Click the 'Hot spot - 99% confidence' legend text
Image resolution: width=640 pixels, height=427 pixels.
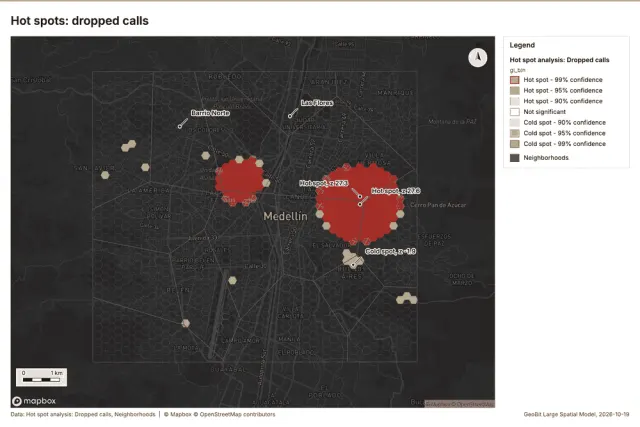click(x=563, y=80)
